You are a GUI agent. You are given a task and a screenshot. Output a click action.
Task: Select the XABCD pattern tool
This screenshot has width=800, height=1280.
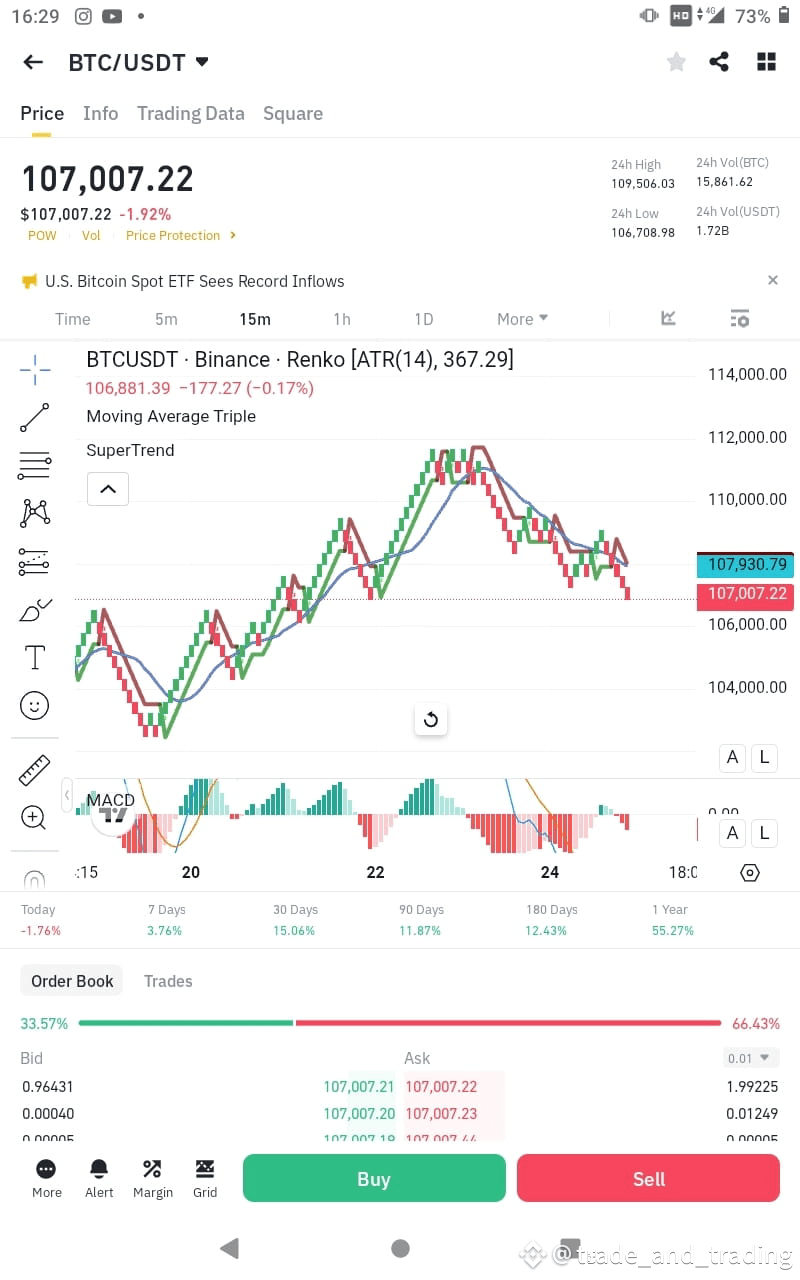click(x=35, y=512)
